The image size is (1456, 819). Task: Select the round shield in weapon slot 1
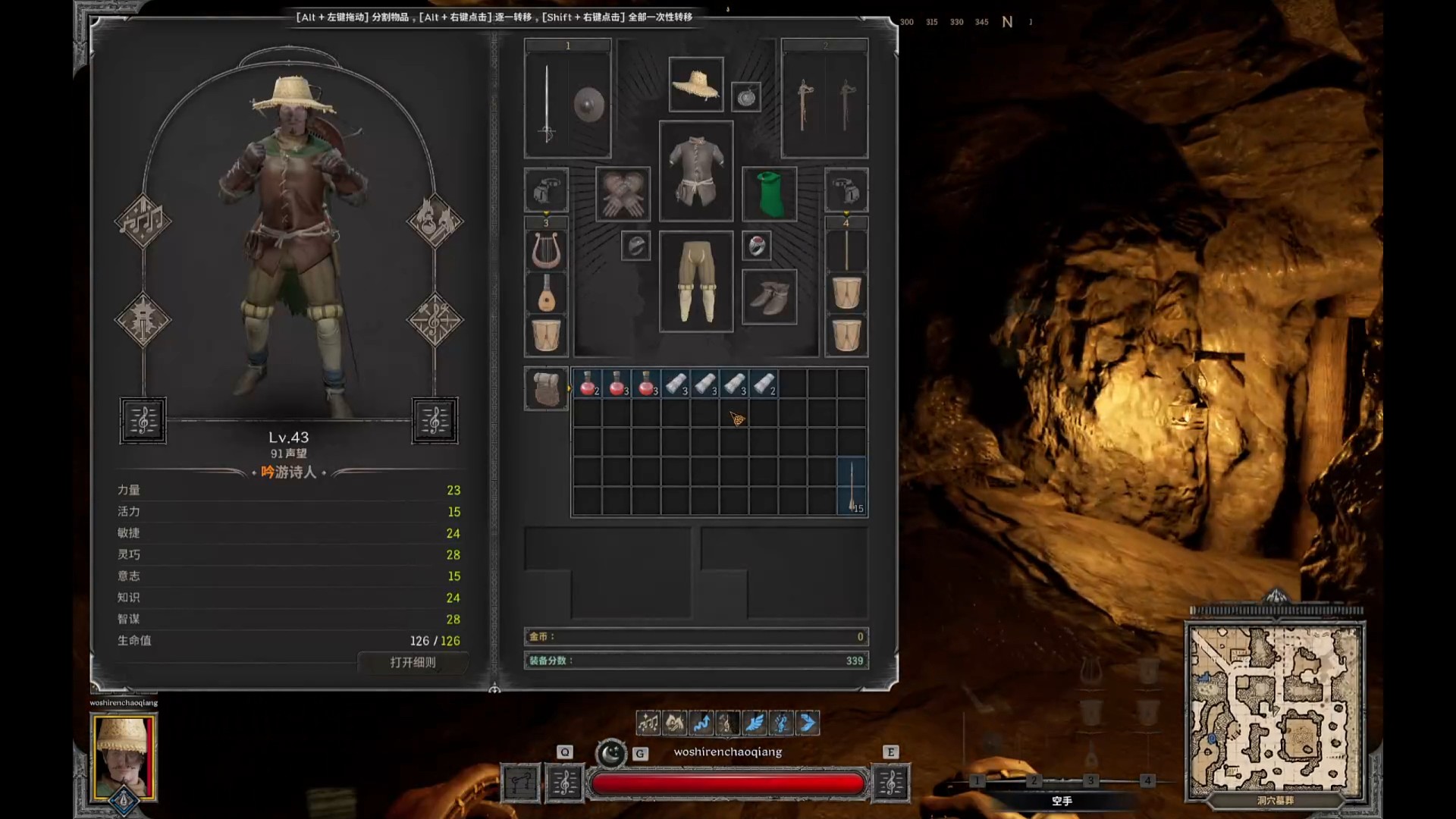[x=588, y=105]
